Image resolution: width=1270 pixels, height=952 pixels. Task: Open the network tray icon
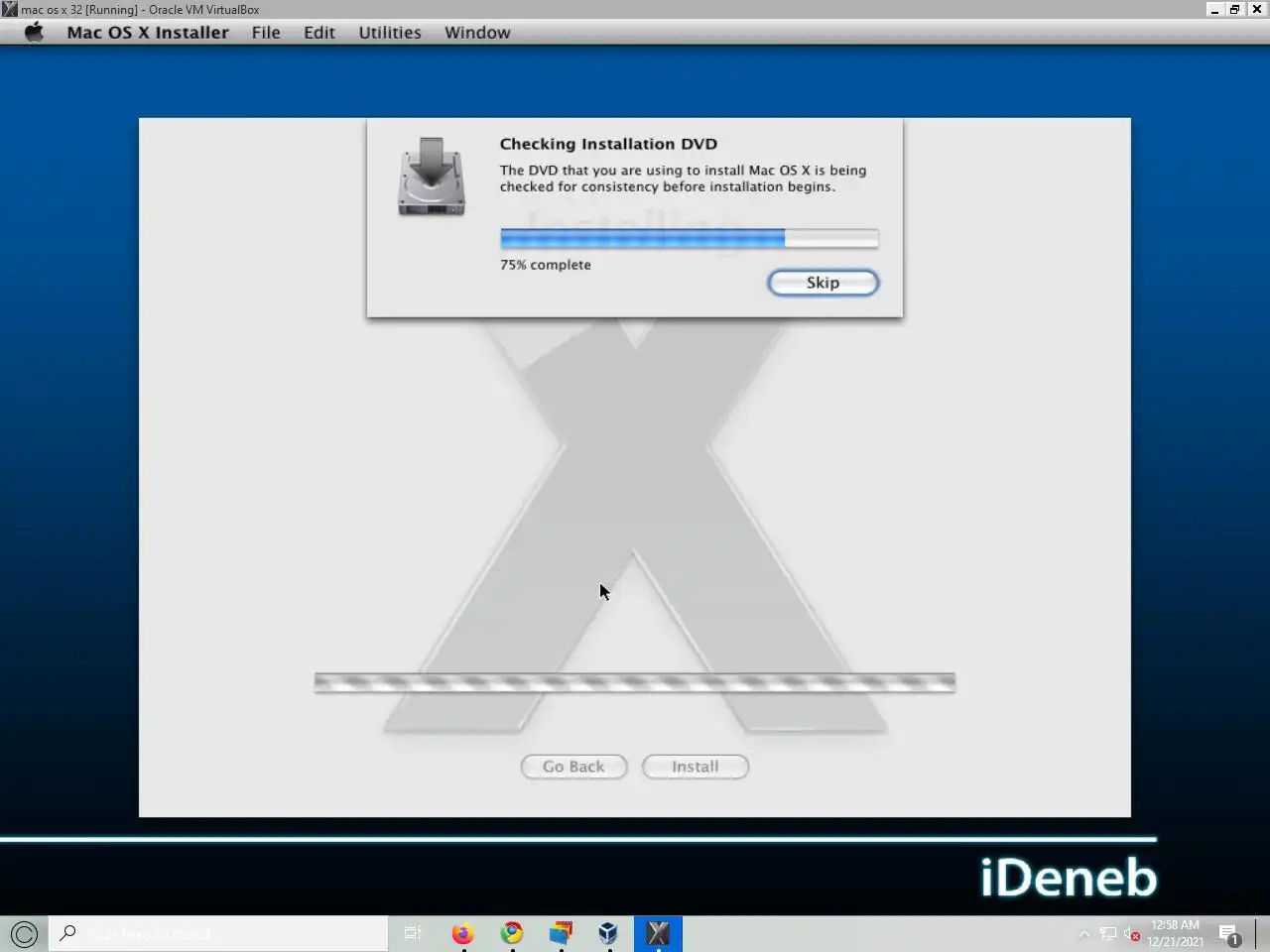(1108, 933)
